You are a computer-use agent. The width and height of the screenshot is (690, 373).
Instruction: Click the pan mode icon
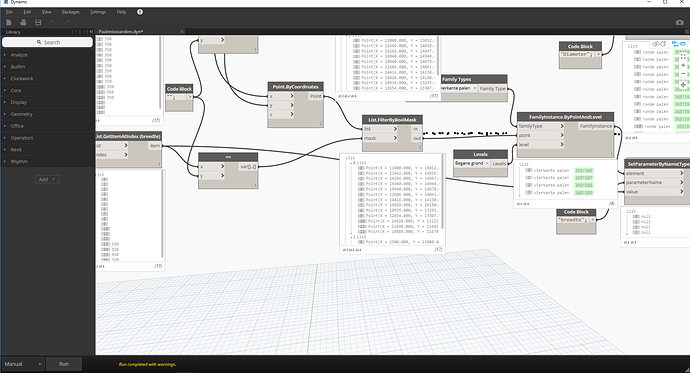tap(683, 84)
